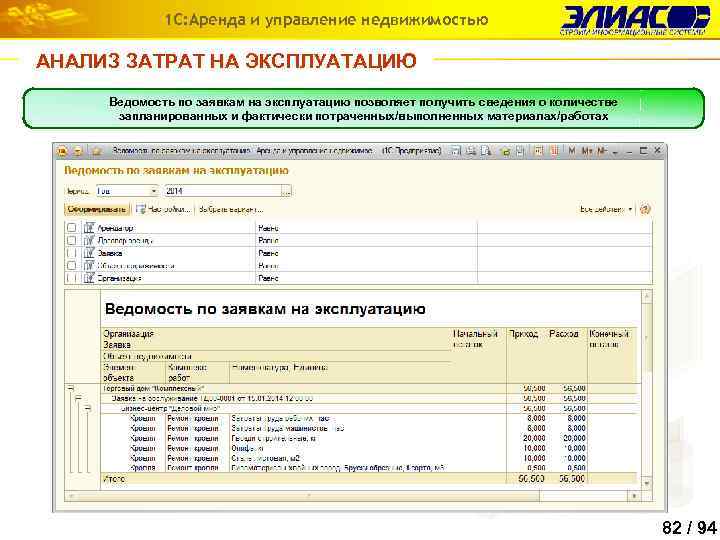Tick the Организация filter checkbox
The image size is (720, 540).
(x=71, y=278)
